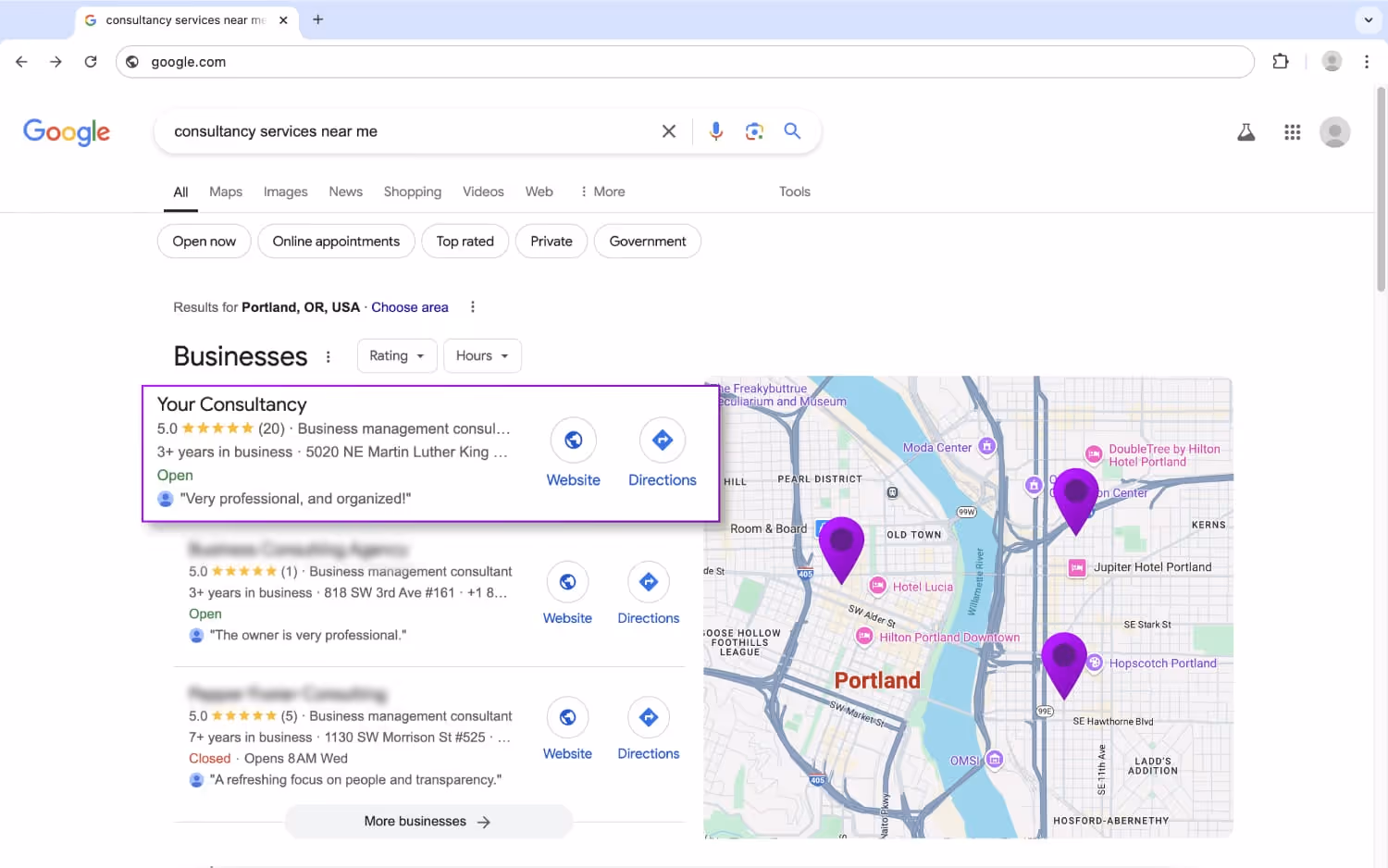This screenshot has width=1388, height=868.
Task: Click review about people and transparency
Action: pyautogui.click(x=355, y=780)
